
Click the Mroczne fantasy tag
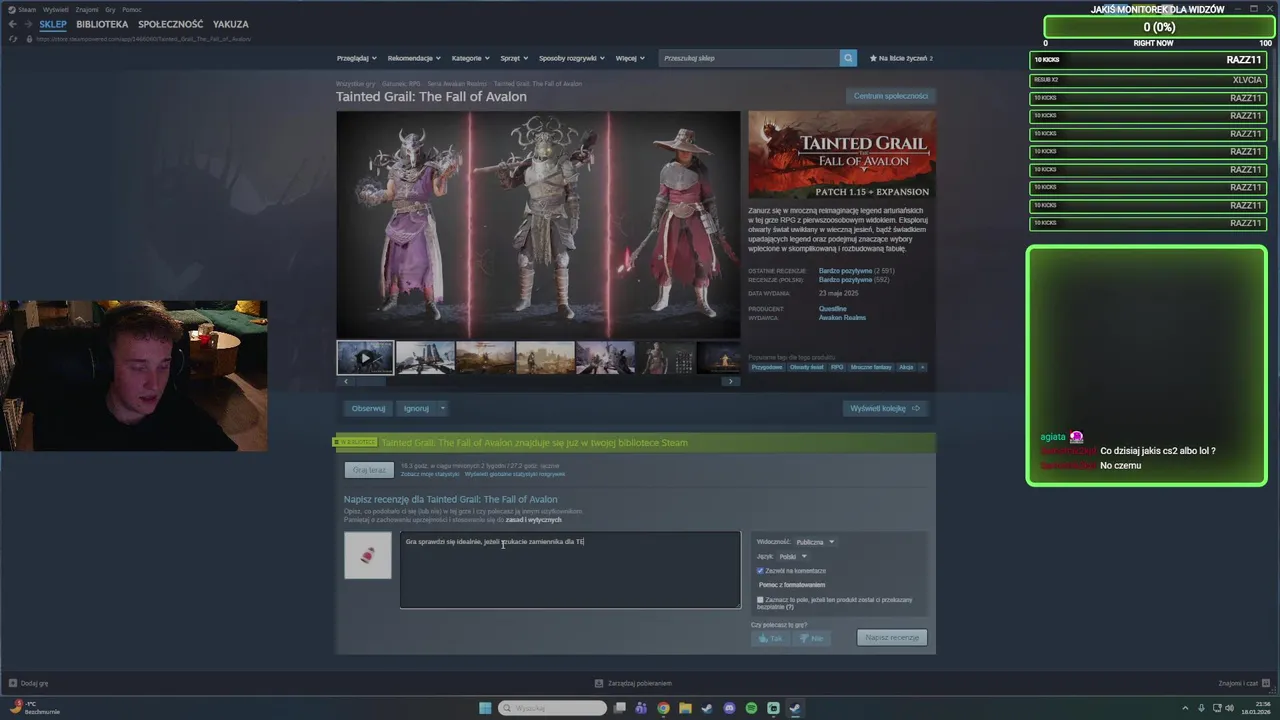[x=871, y=367]
